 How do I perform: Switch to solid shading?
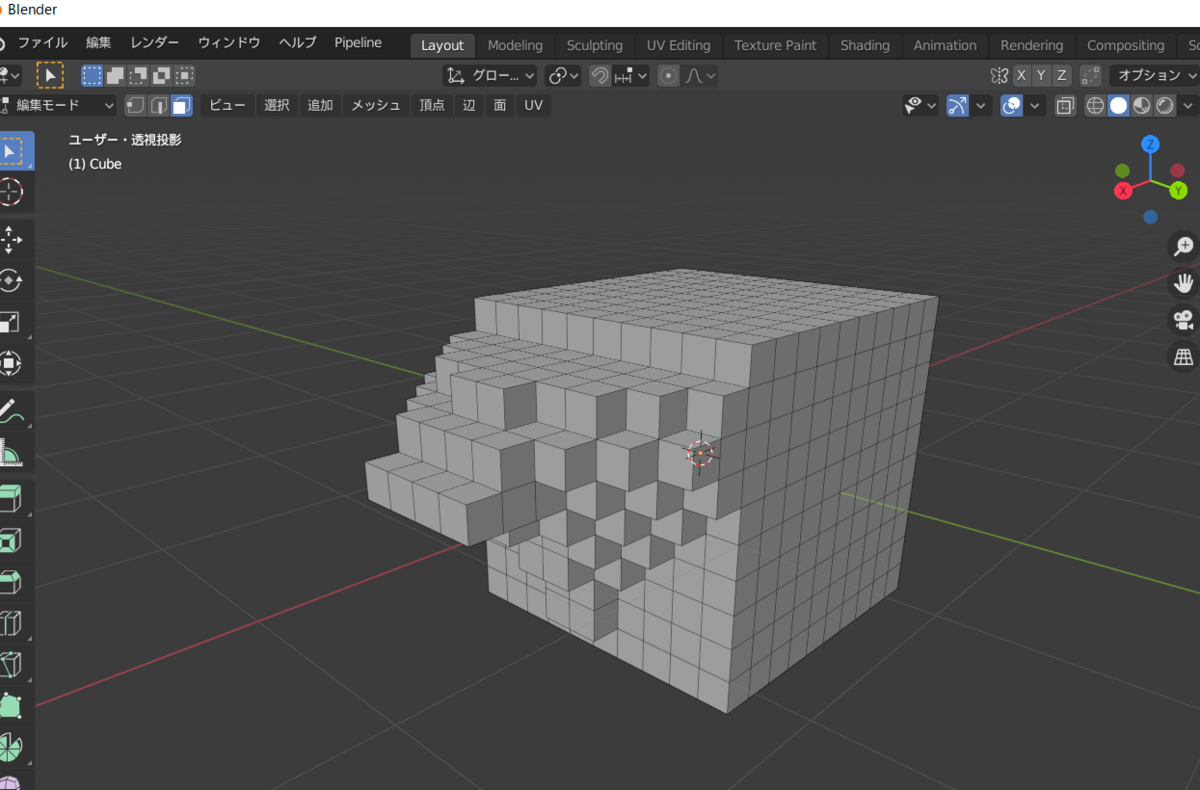(x=1119, y=105)
